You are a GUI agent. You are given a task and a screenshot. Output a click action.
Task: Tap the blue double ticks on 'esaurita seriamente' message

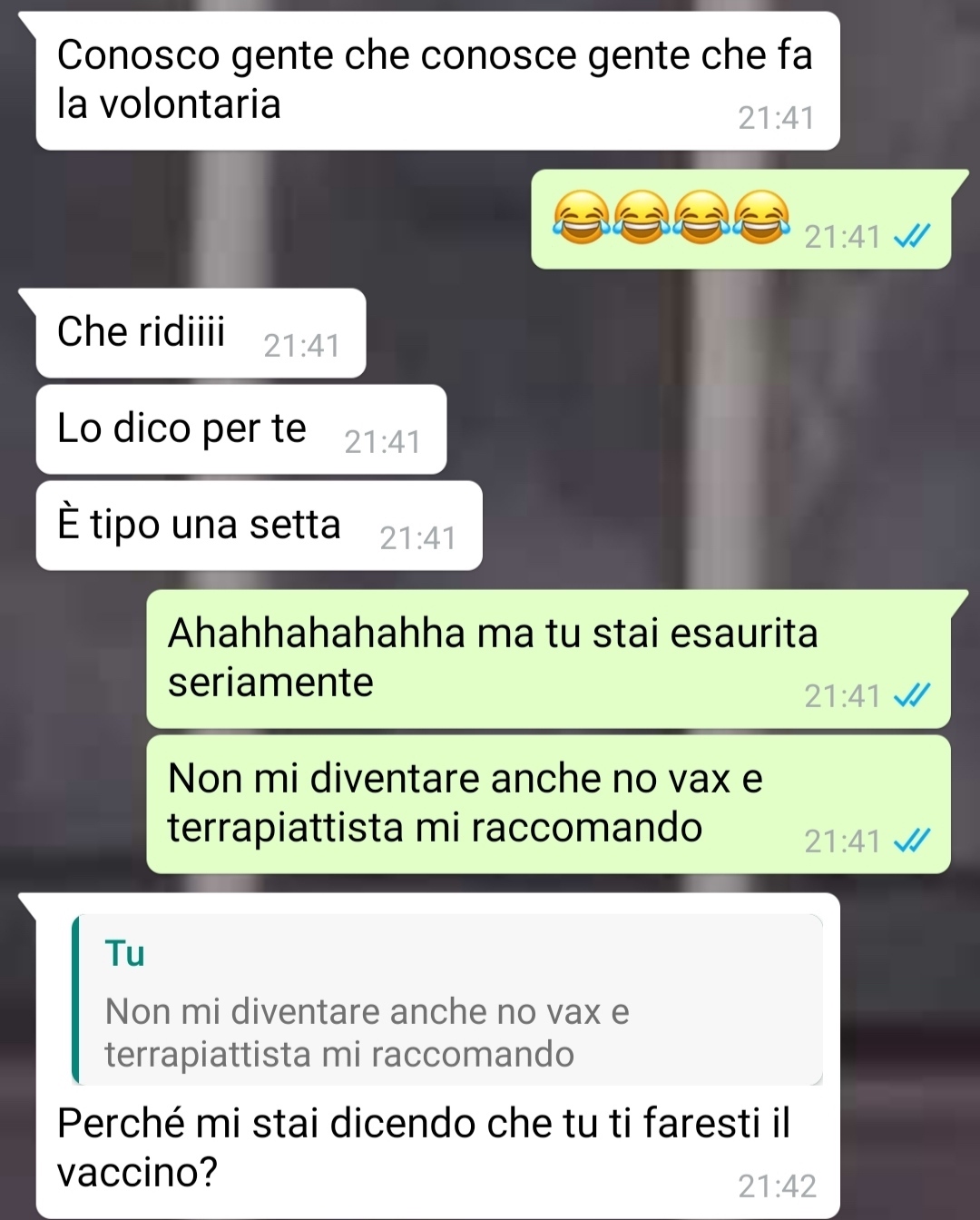[911, 696]
